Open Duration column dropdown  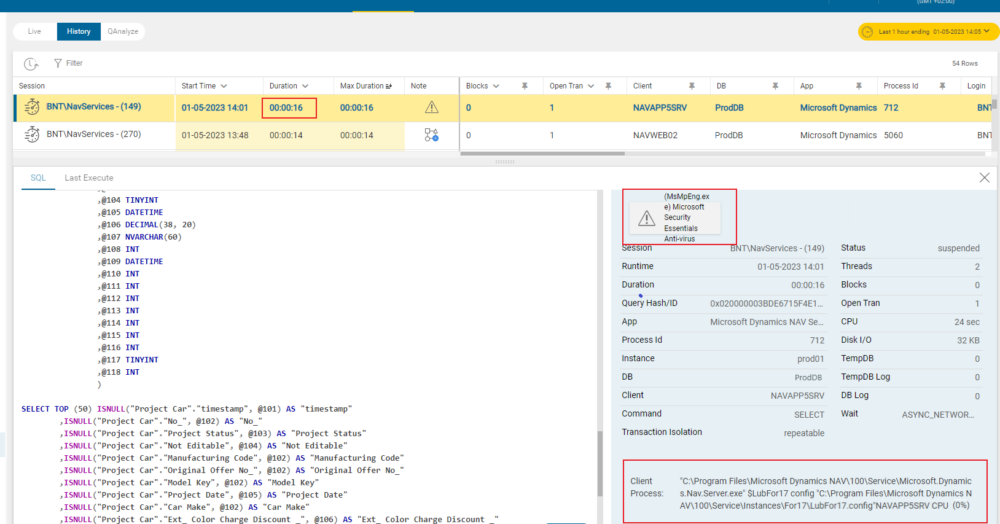[305, 86]
